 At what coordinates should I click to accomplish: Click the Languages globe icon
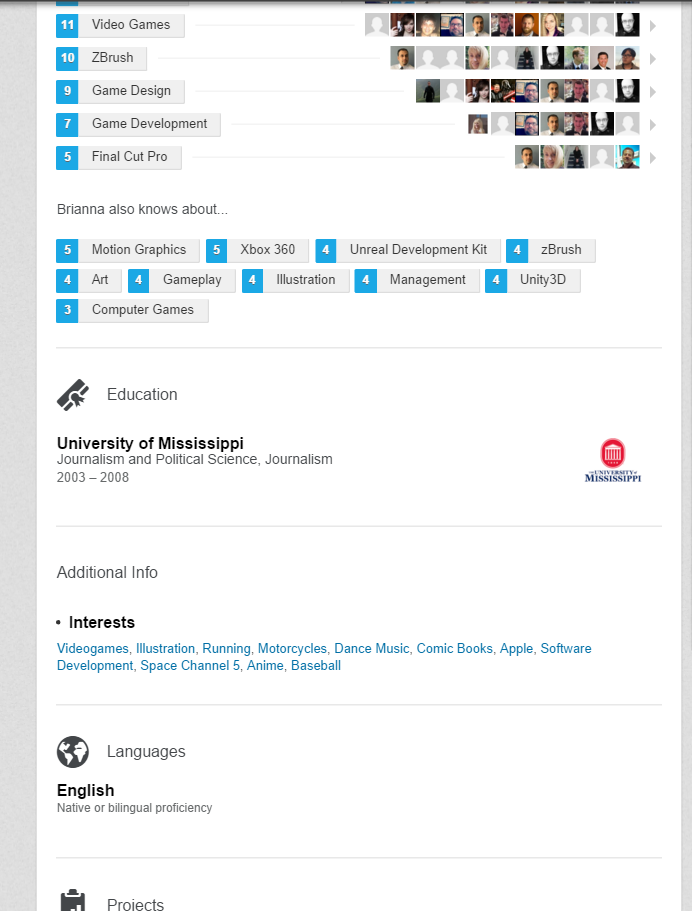coord(73,752)
